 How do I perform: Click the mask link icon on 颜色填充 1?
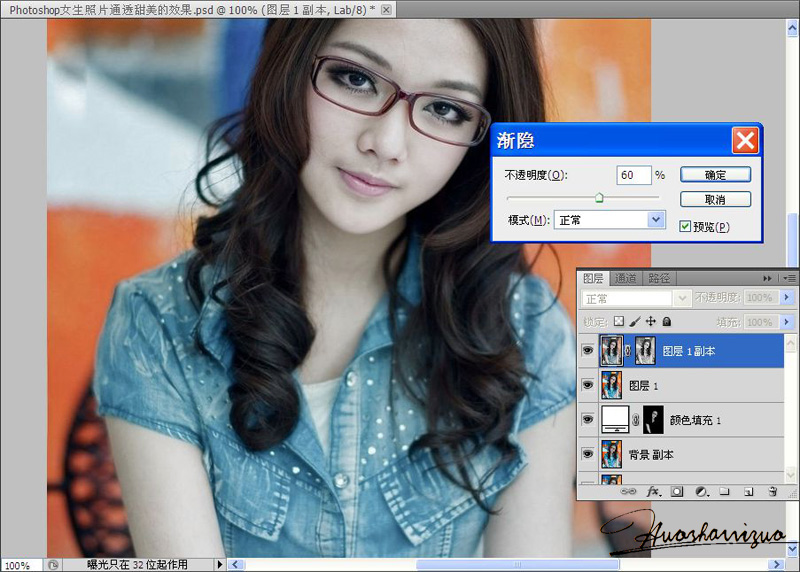pos(635,420)
